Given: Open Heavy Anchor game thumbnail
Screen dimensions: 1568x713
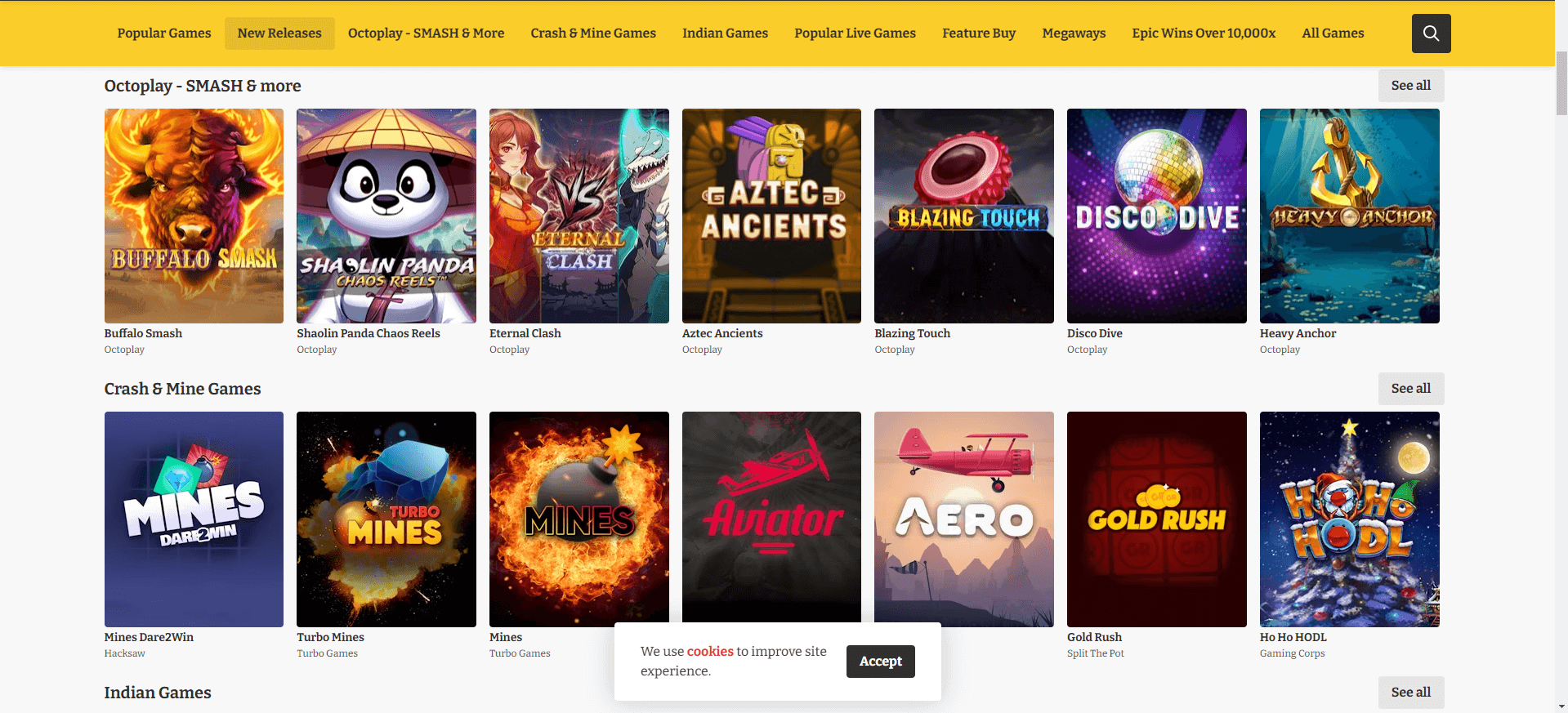Looking at the screenshot, I should click(1350, 216).
